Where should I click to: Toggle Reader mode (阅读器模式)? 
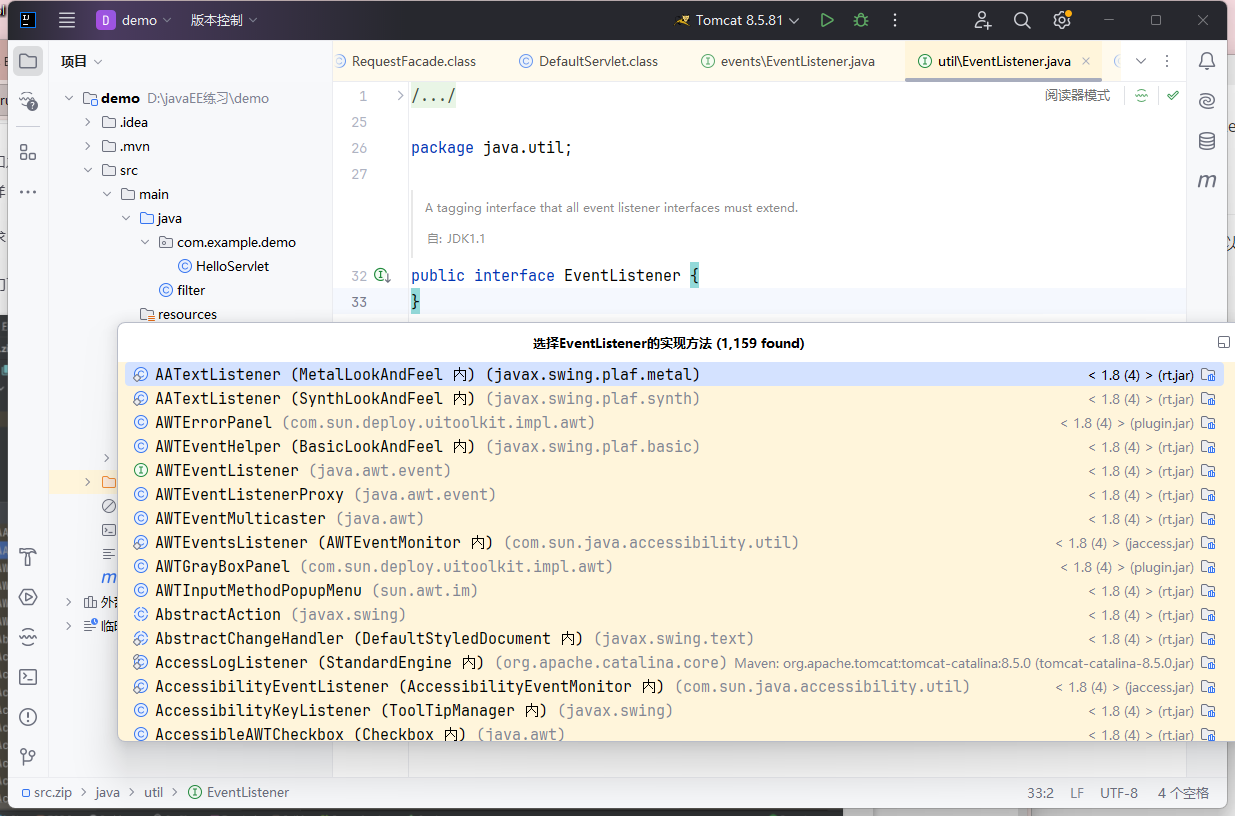tap(1077, 96)
